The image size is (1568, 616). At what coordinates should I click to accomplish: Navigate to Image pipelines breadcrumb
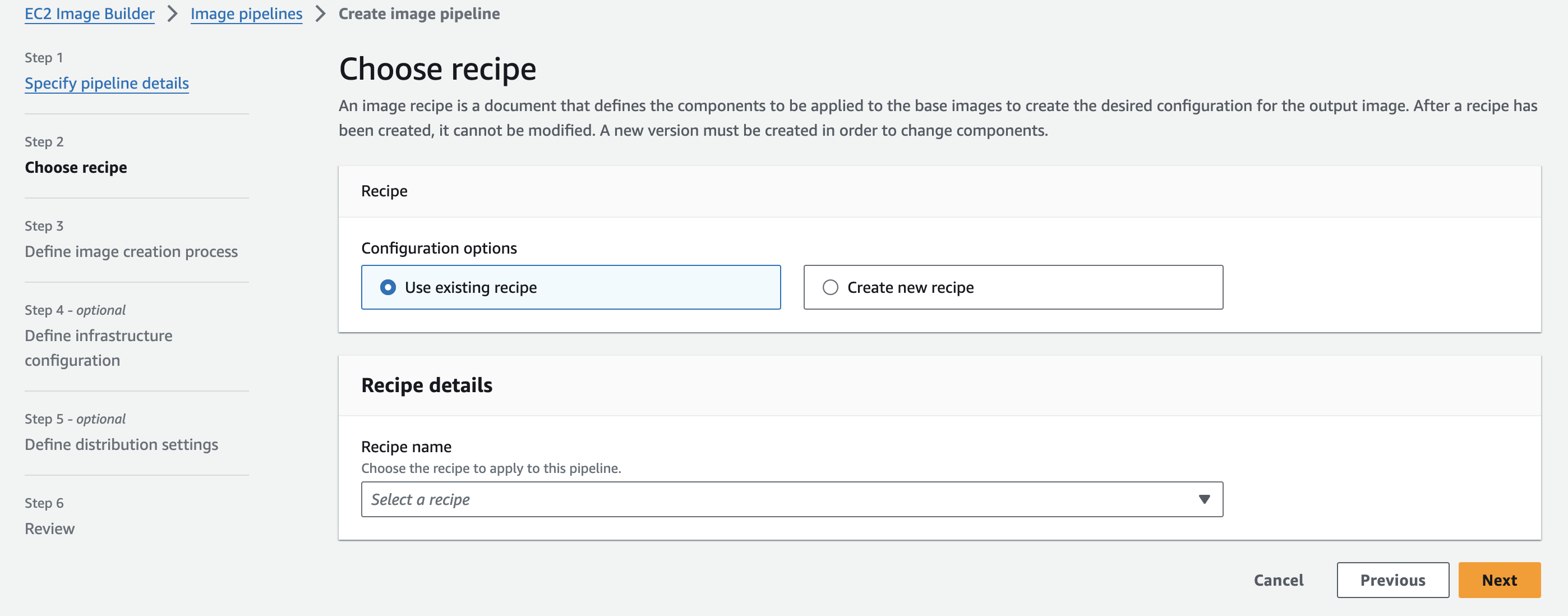click(246, 13)
